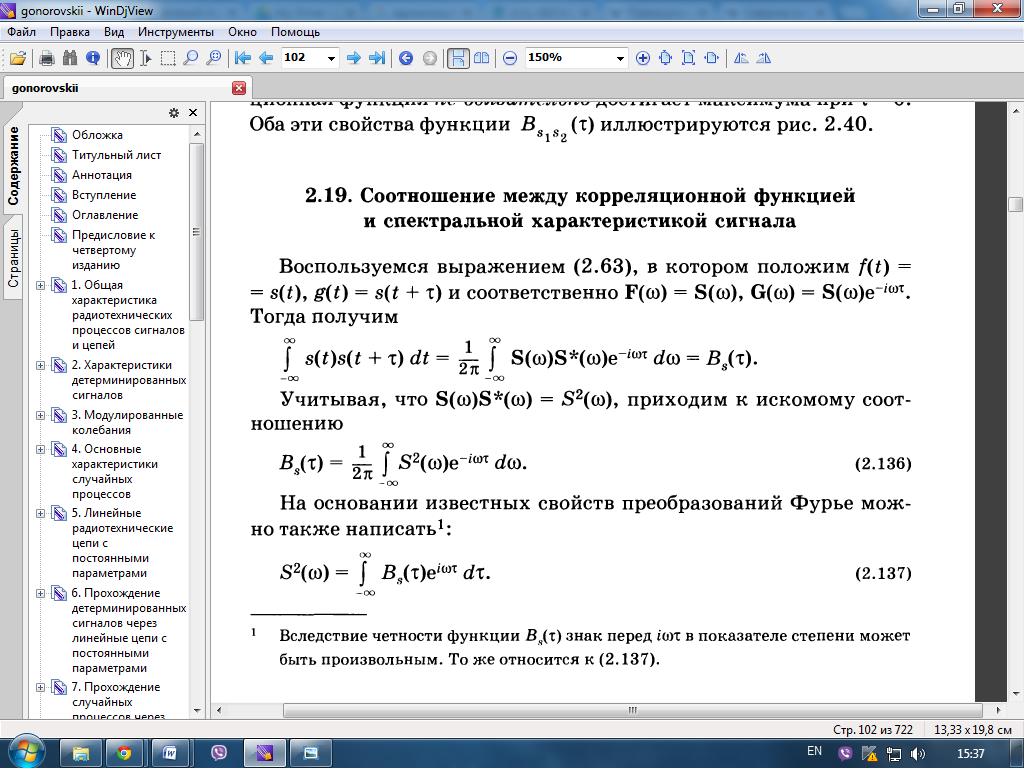Viewport: 1024px width, 768px height.
Task: Click the Fit width icon
Action: (711, 58)
